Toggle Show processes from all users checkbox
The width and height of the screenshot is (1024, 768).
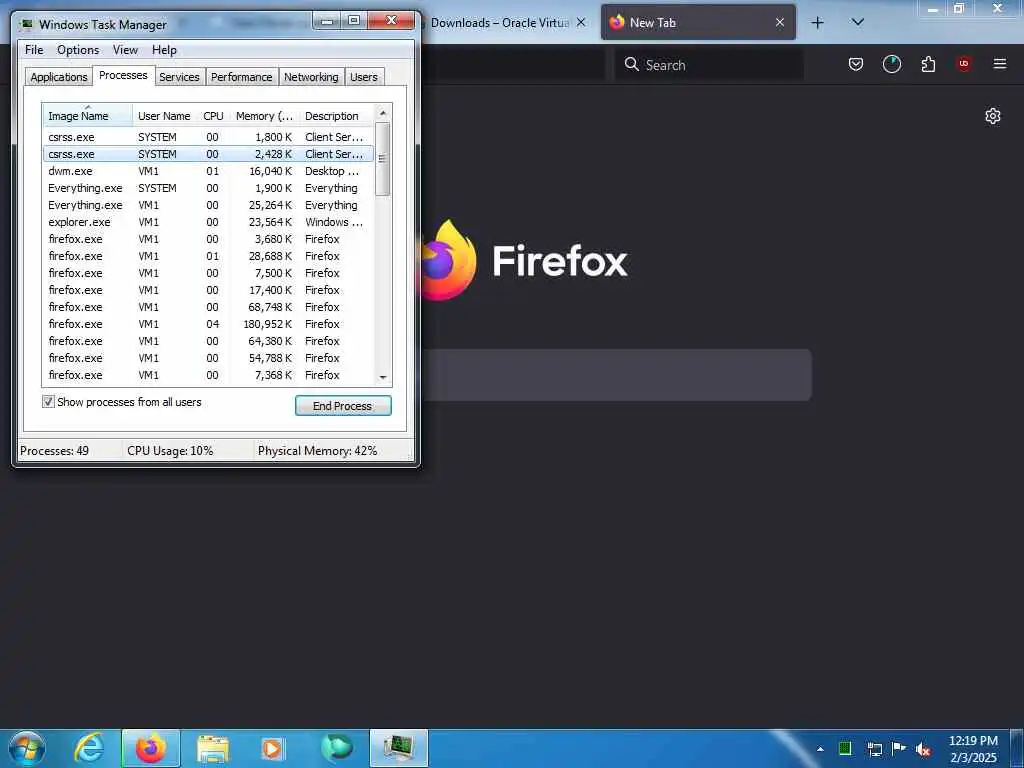pos(48,402)
